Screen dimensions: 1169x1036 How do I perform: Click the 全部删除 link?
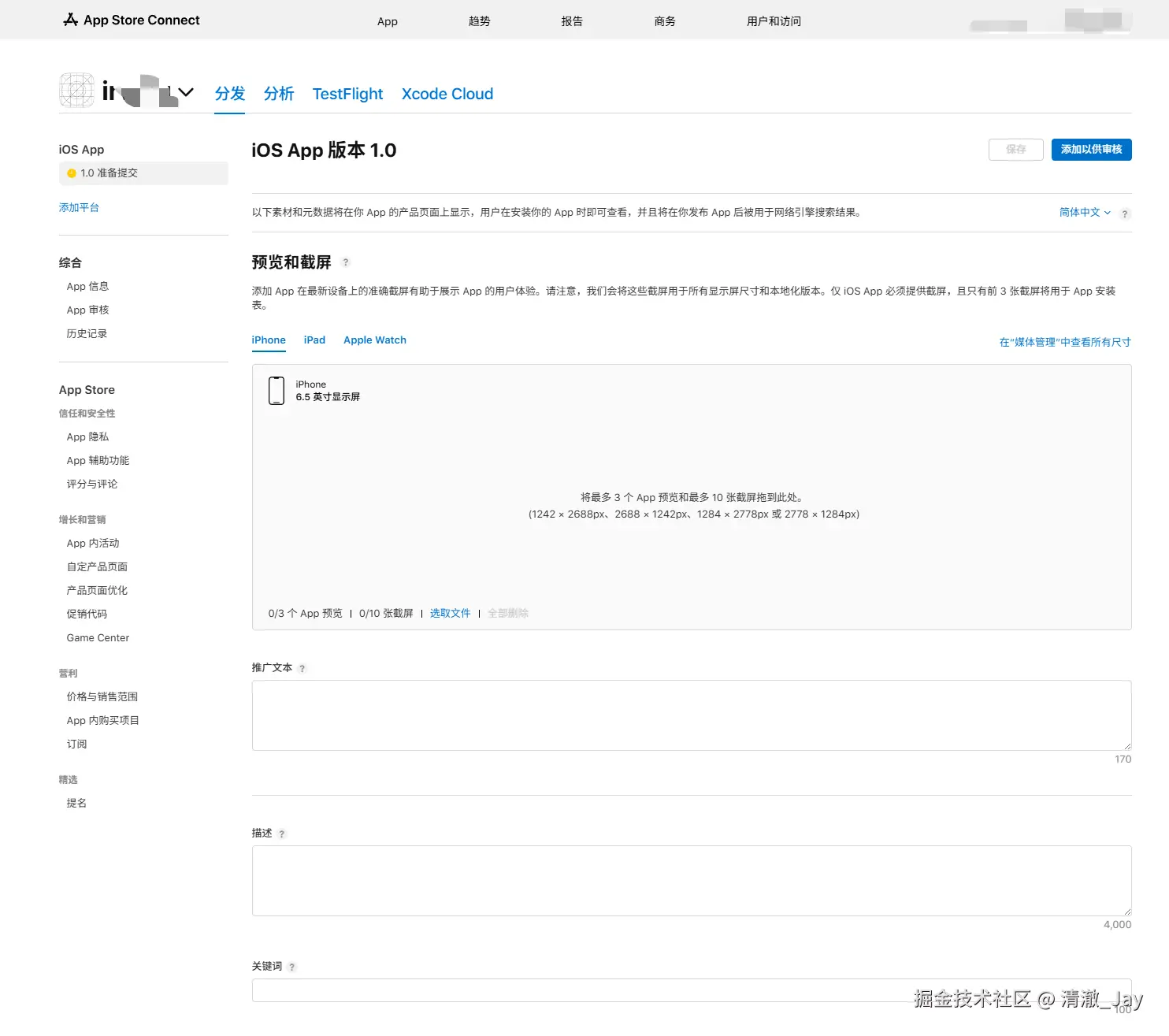[x=508, y=614]
